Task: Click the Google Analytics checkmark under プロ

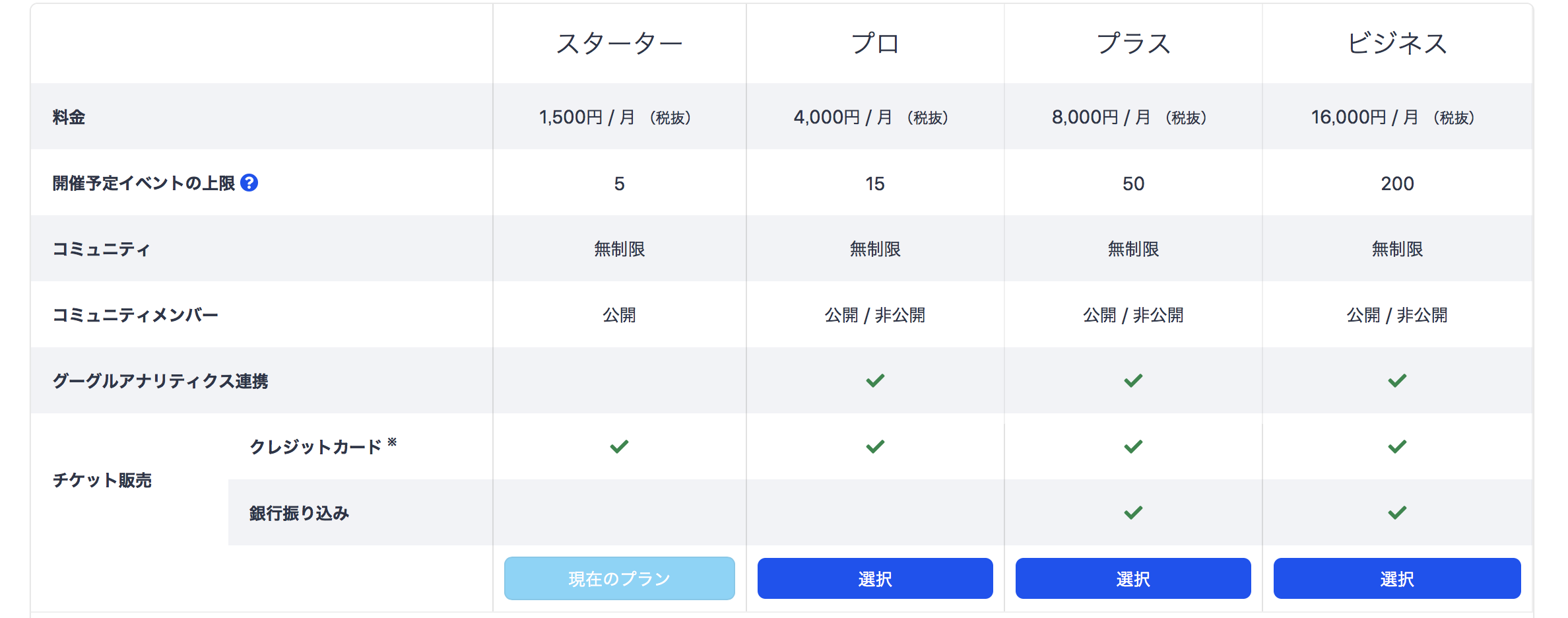Action: [x=875, y=381]
